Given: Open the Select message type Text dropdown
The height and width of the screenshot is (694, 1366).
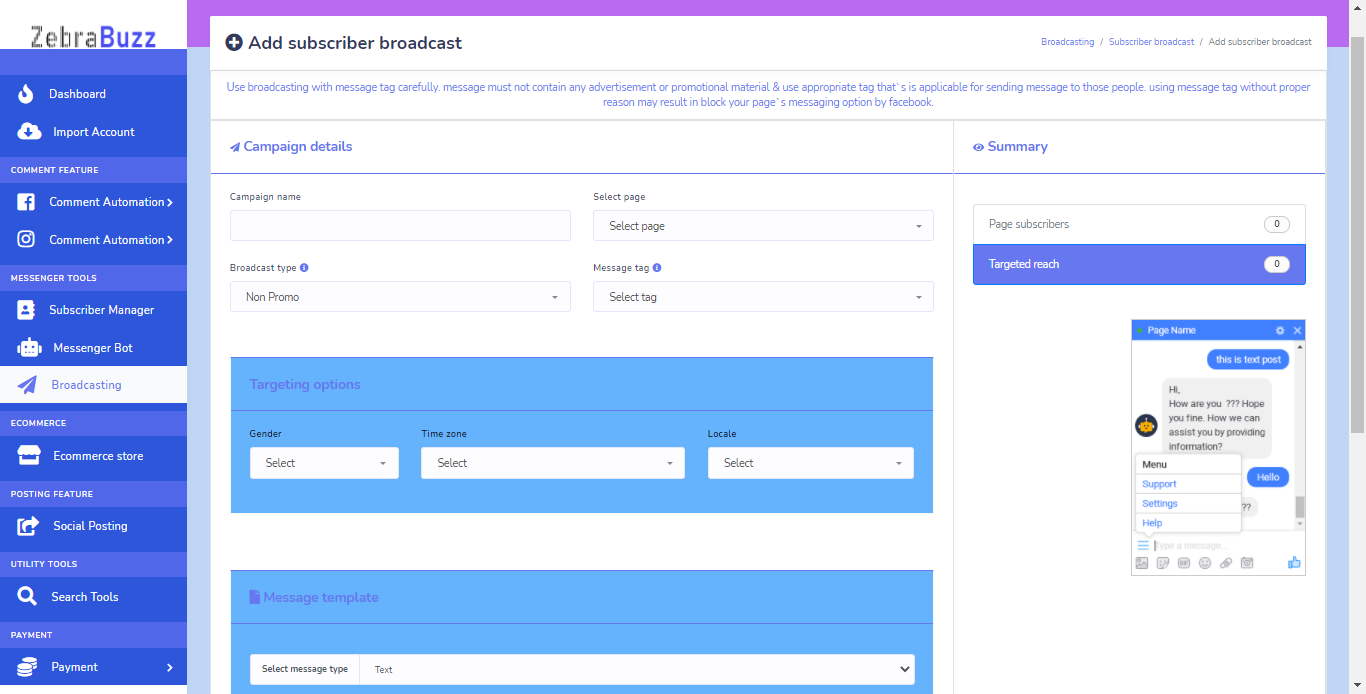Looking at the screenshot, I should (x=637, y=669).
